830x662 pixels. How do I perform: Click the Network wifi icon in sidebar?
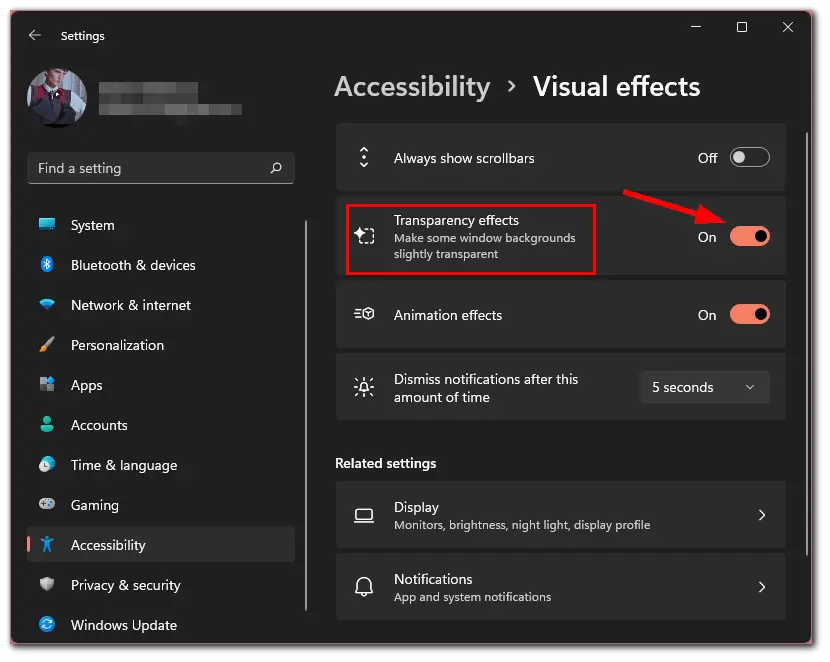tap(47, 304)
